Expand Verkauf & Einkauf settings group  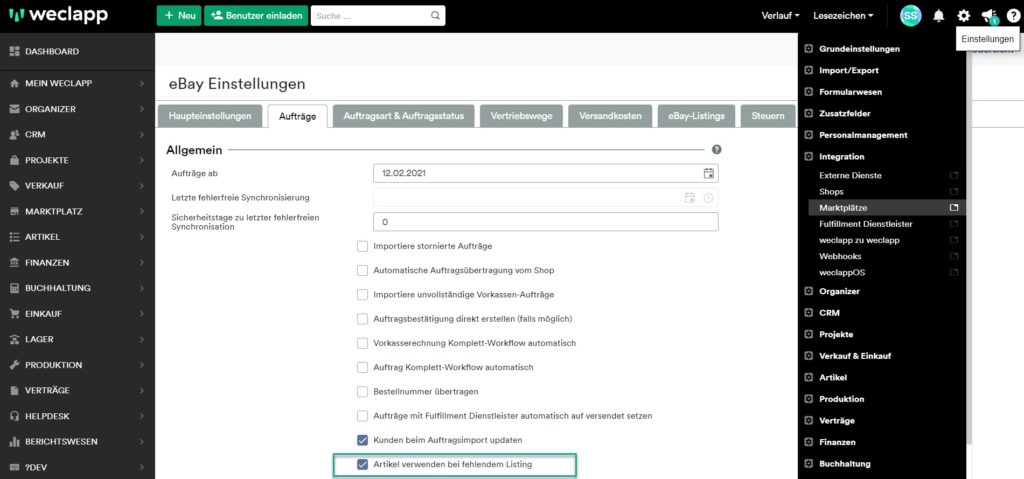[855, 356]
